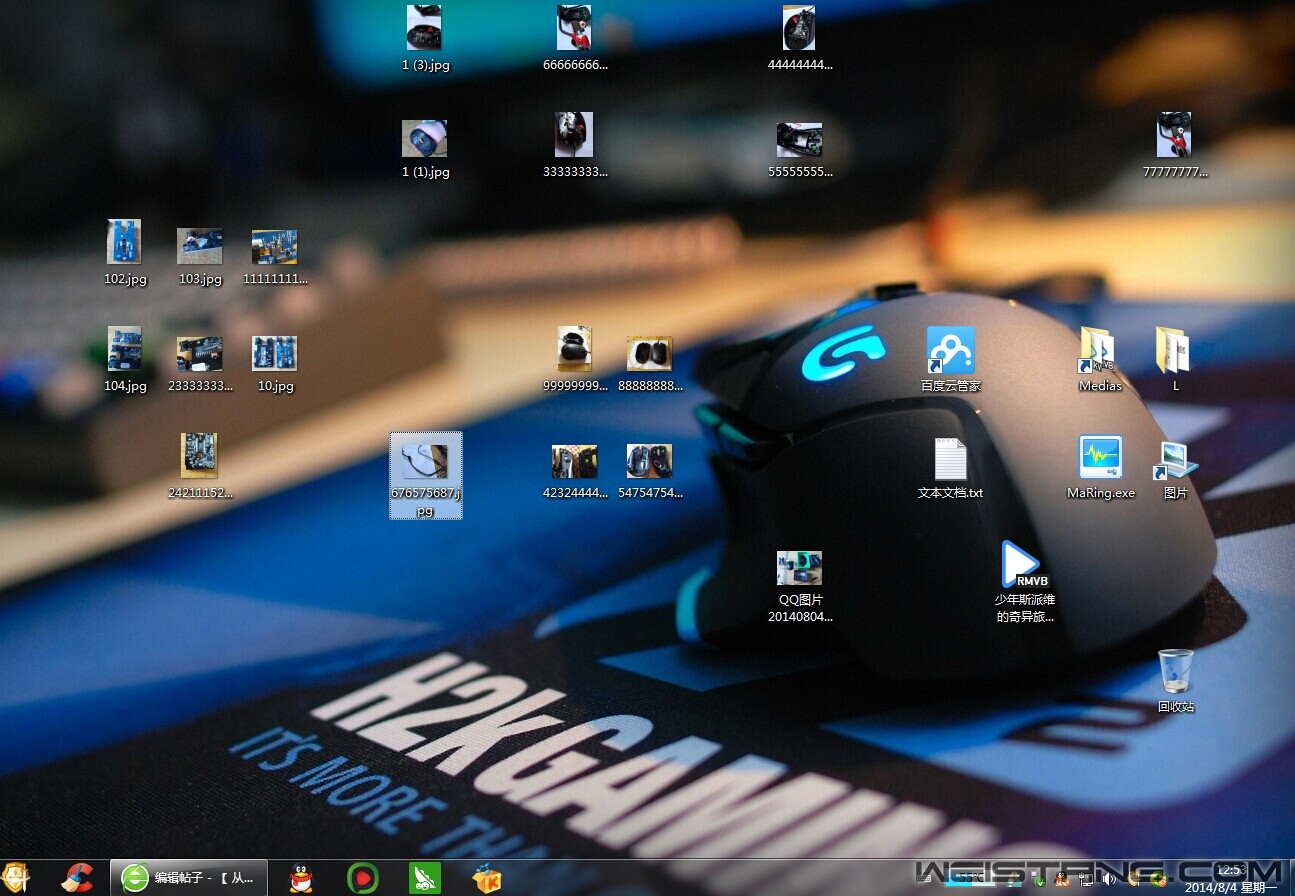
Task: Launch MaRing.exe from the desktop
Action: 1100,458
